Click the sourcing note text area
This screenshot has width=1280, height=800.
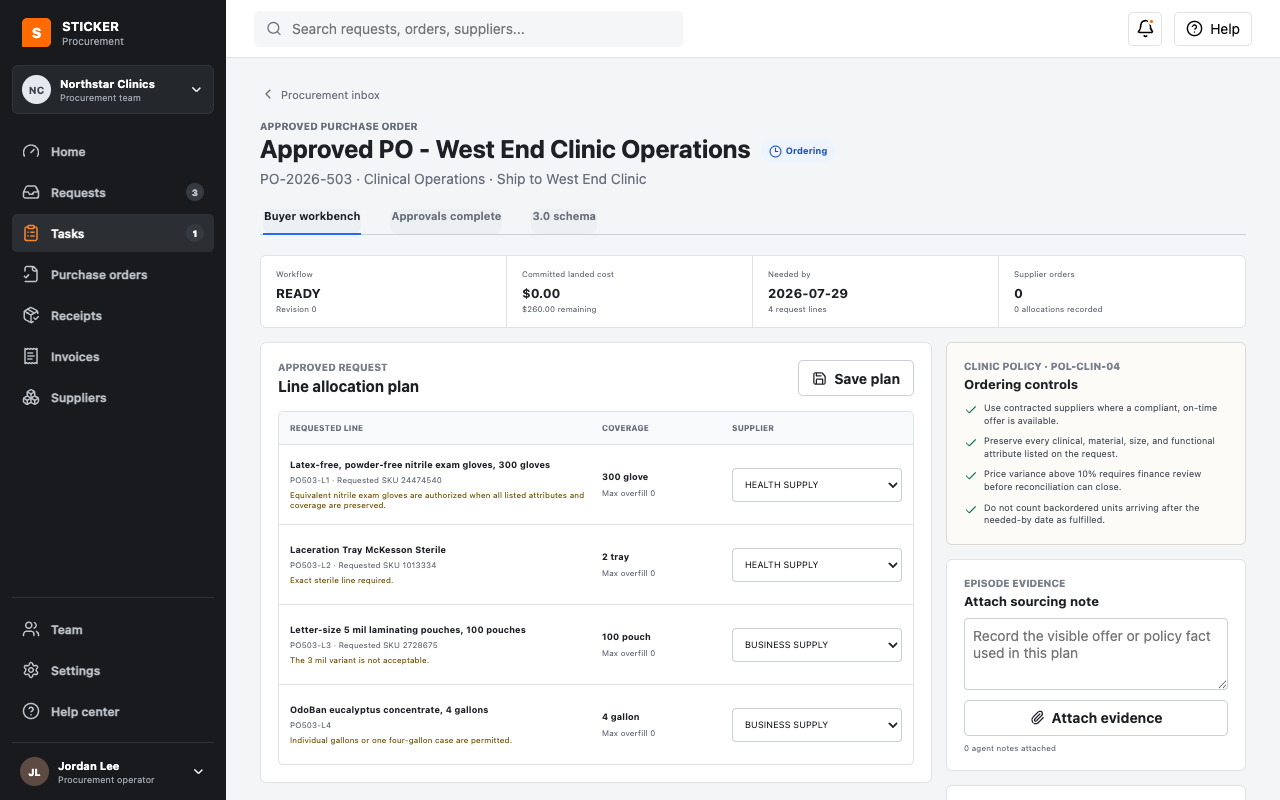pyautogui.click(x=1096, y=654)
